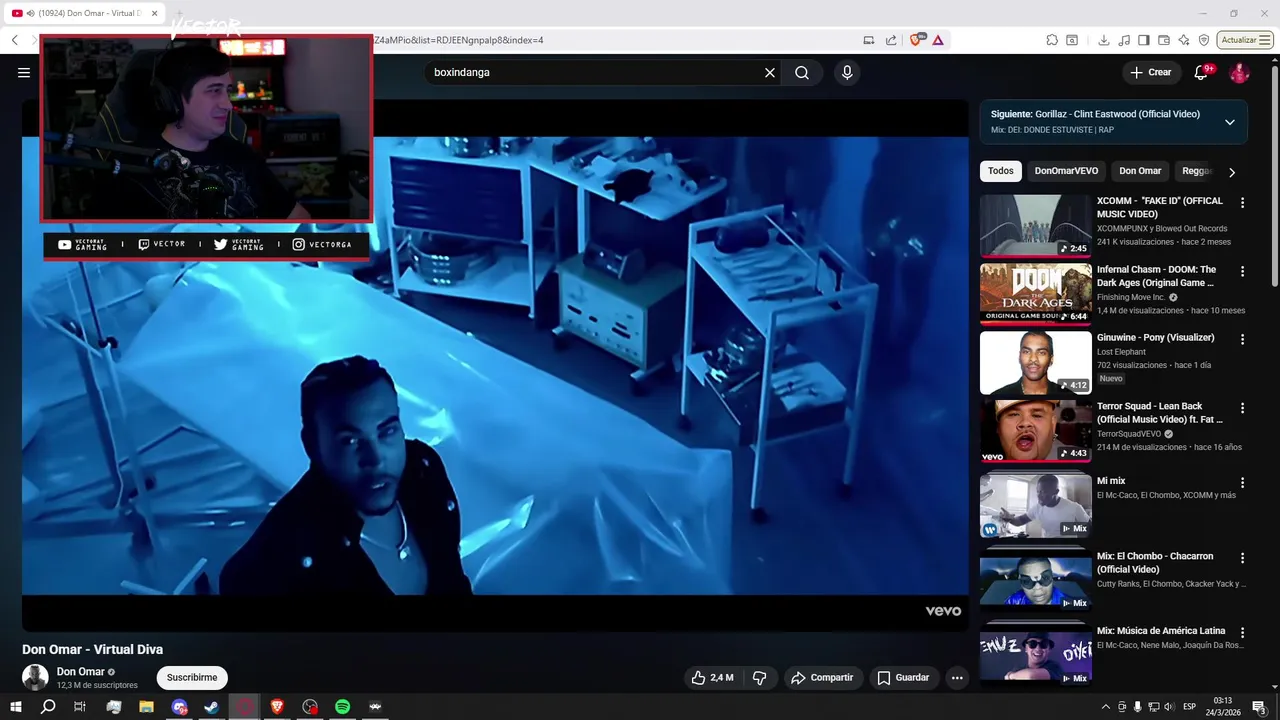Open the music note playlist icon
The height and width of the screenshot is (720, 1280).
(1125, 40)
